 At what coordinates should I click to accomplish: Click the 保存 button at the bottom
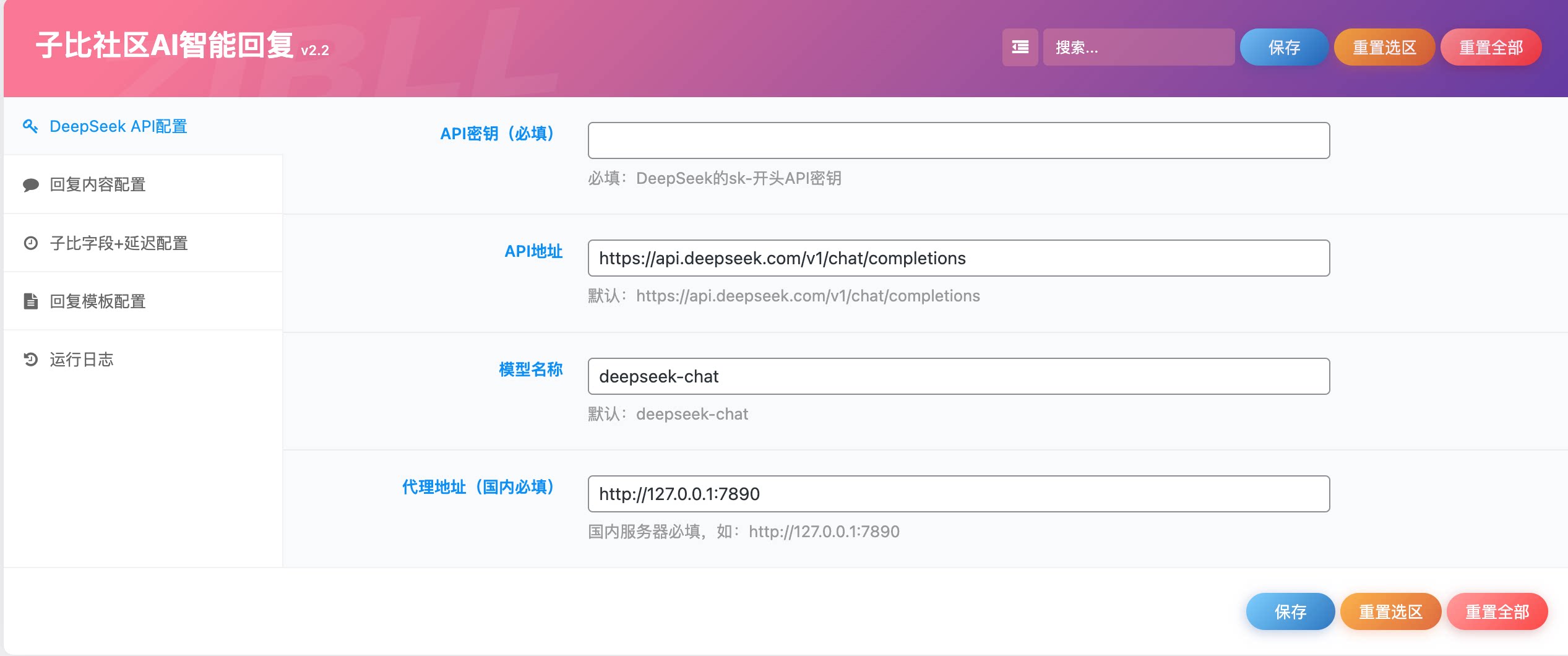[1291, 611]
